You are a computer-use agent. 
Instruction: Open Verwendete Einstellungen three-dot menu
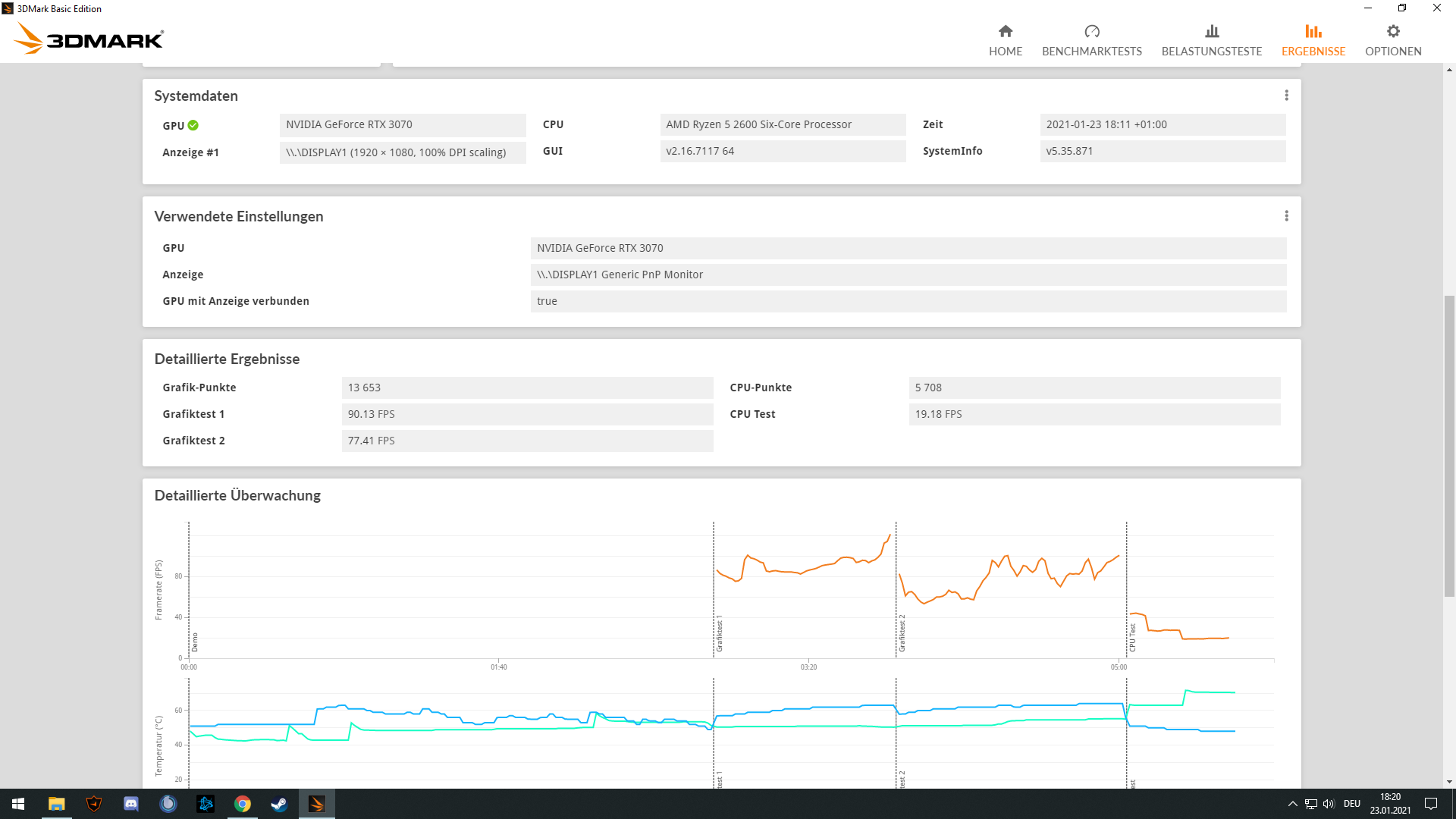pyautogui.click(x=1286, y=216)
